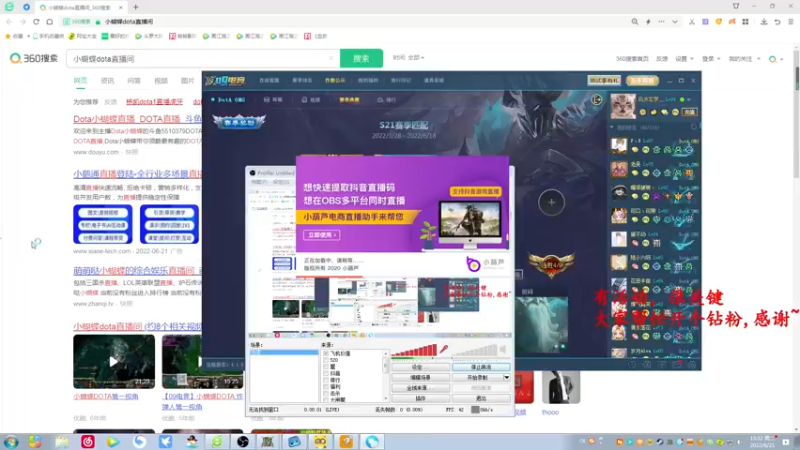Screen dimensions: 800x450
Task: Open the red NetEase Music taskbar icon
Action: 88,441
